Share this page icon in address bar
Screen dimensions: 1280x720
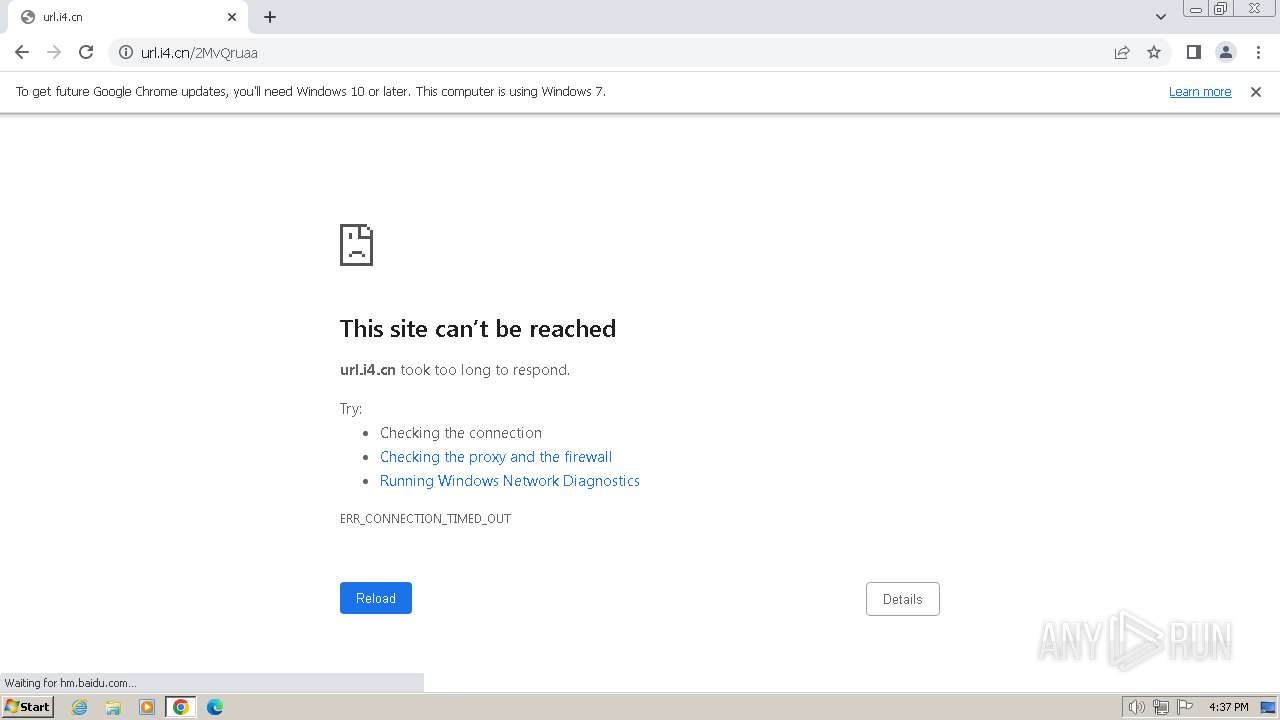[1122, 53]
